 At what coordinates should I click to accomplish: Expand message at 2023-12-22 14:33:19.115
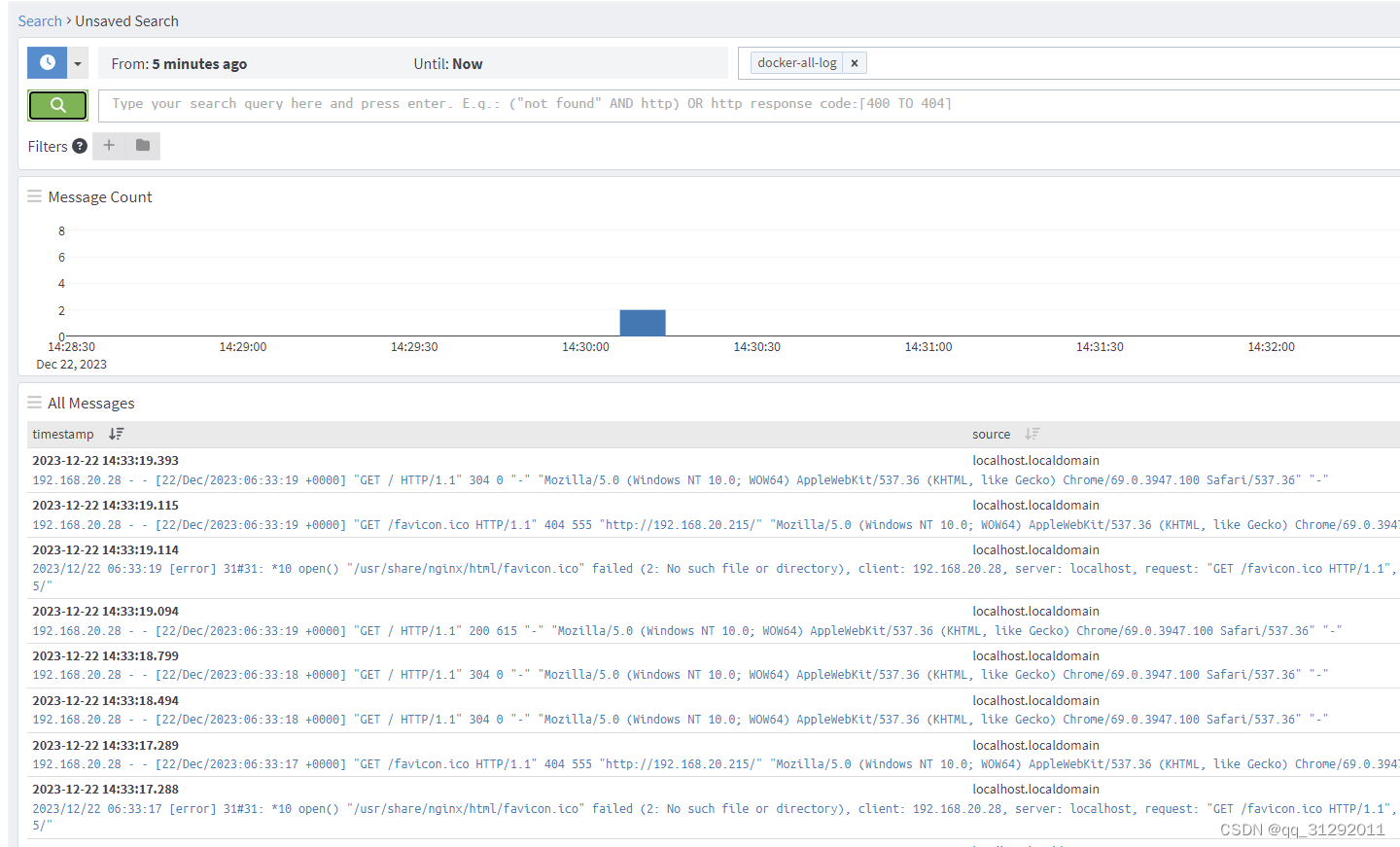tap(106, 506)
